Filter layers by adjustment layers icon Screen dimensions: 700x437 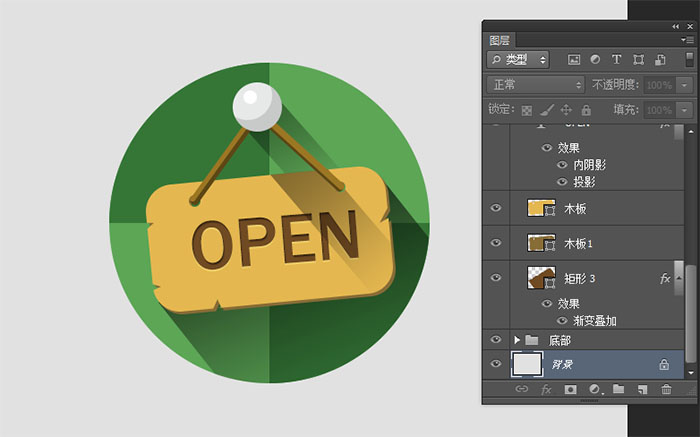(x=595, y=59)
